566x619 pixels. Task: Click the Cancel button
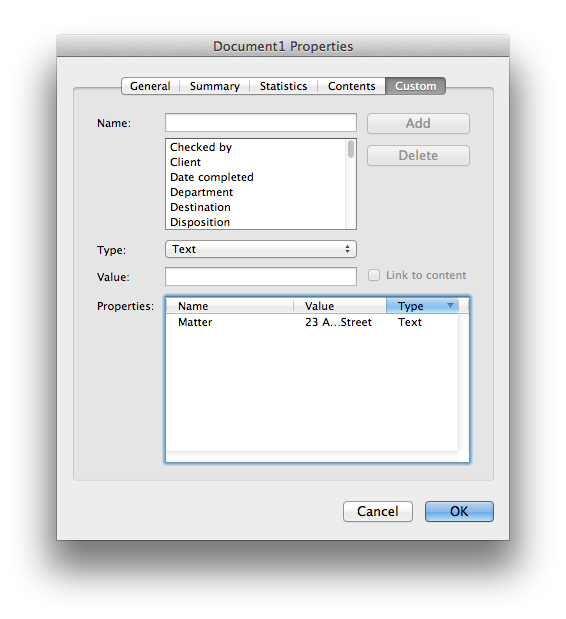click(378, 512)
